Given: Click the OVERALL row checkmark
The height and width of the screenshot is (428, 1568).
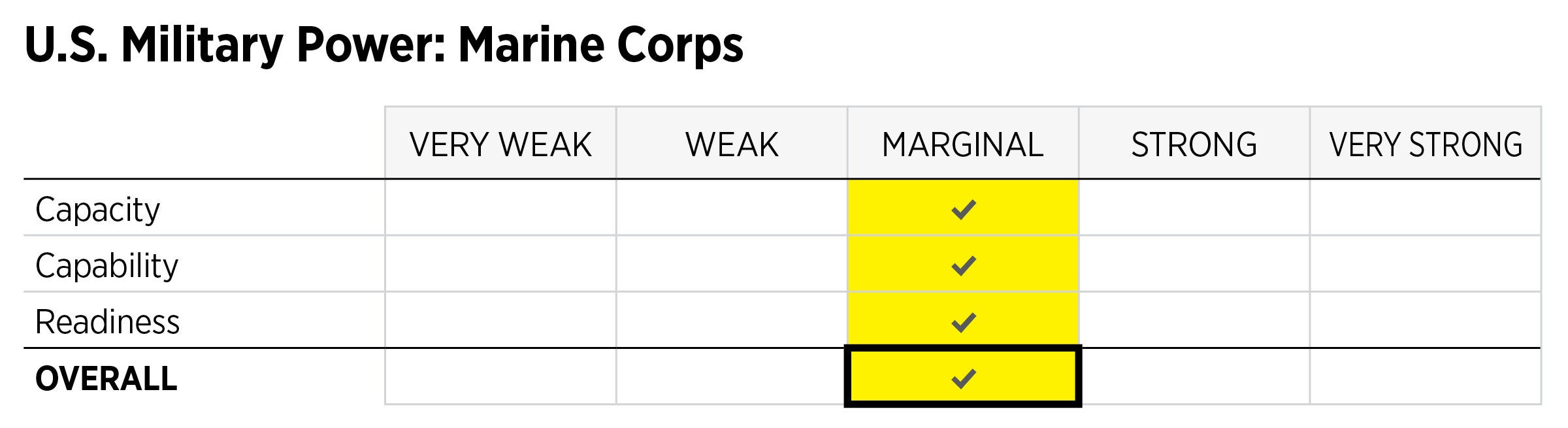Looking at the screenshot, I should (963, 378).
